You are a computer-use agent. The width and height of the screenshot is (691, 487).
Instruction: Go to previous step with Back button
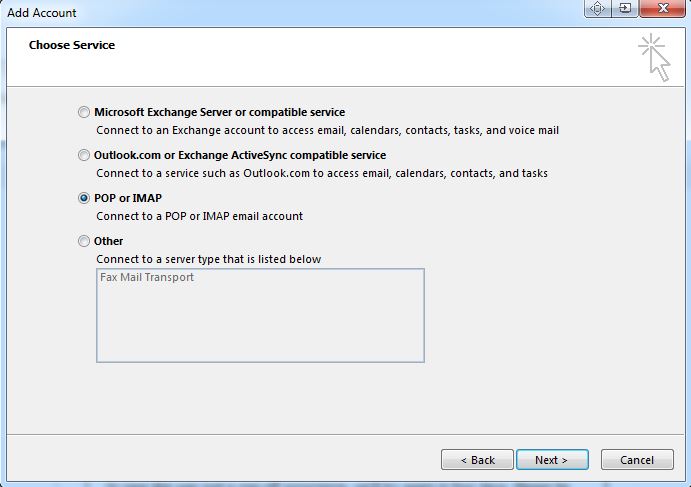(477, 460)
